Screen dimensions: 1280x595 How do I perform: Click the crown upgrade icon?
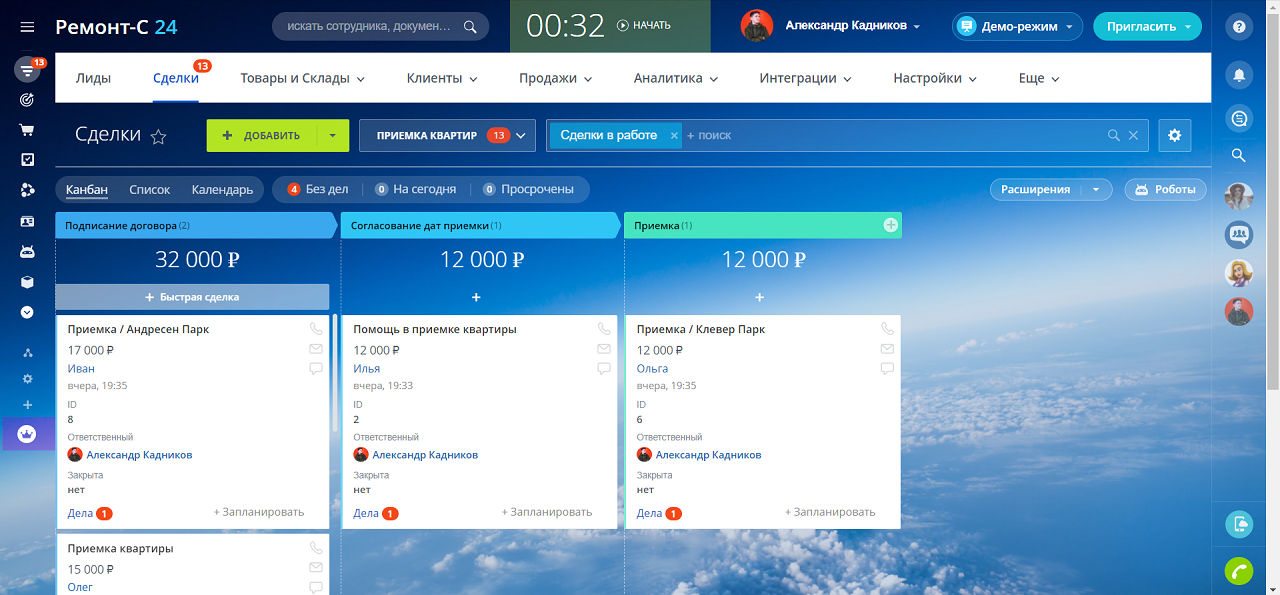point(27,434)
